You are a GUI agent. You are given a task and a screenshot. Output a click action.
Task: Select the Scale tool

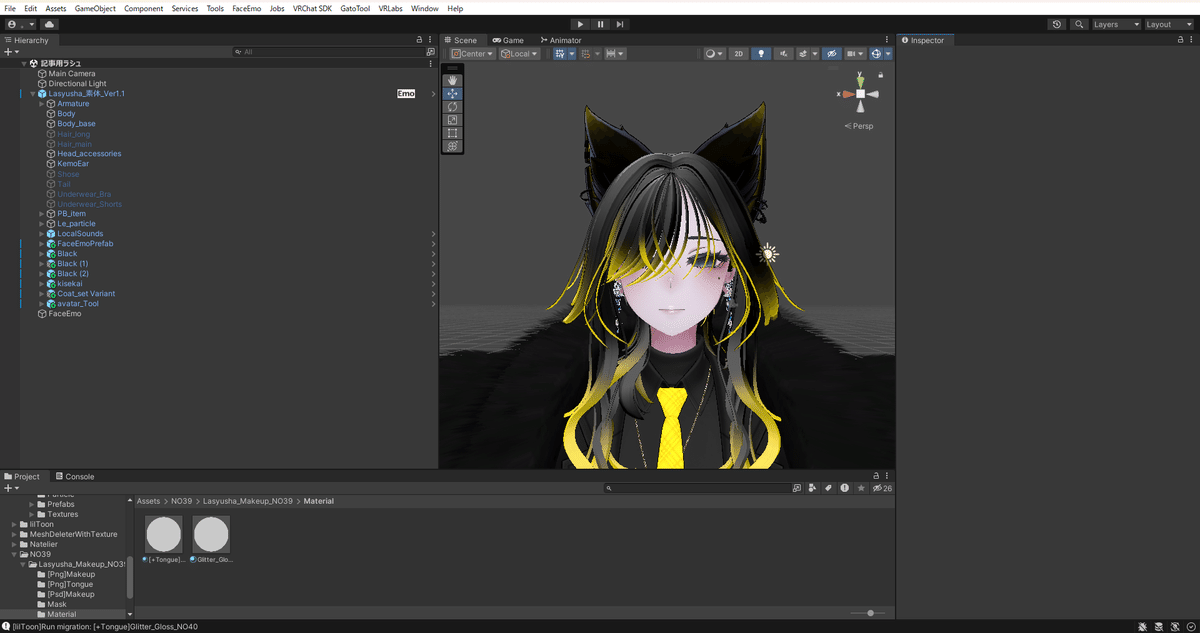coord(453,119)
